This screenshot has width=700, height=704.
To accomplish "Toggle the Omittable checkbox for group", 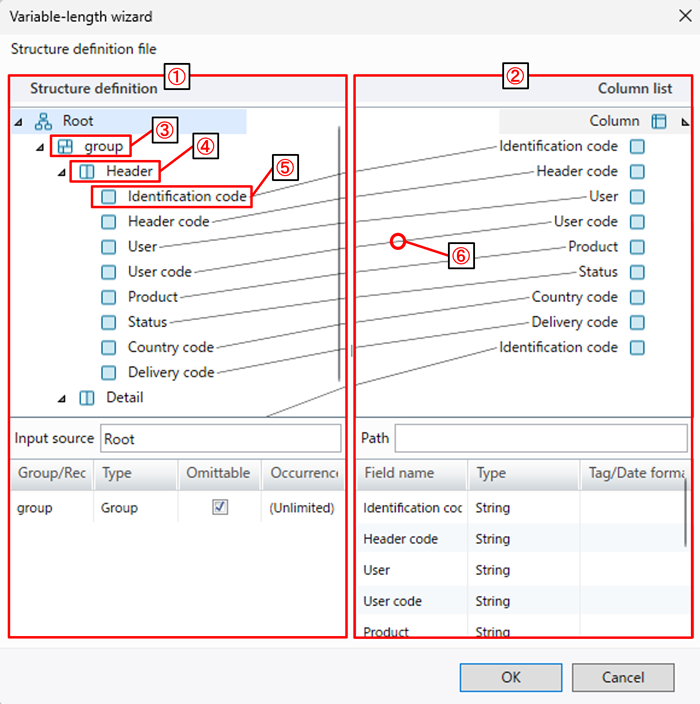I will 220,507.
